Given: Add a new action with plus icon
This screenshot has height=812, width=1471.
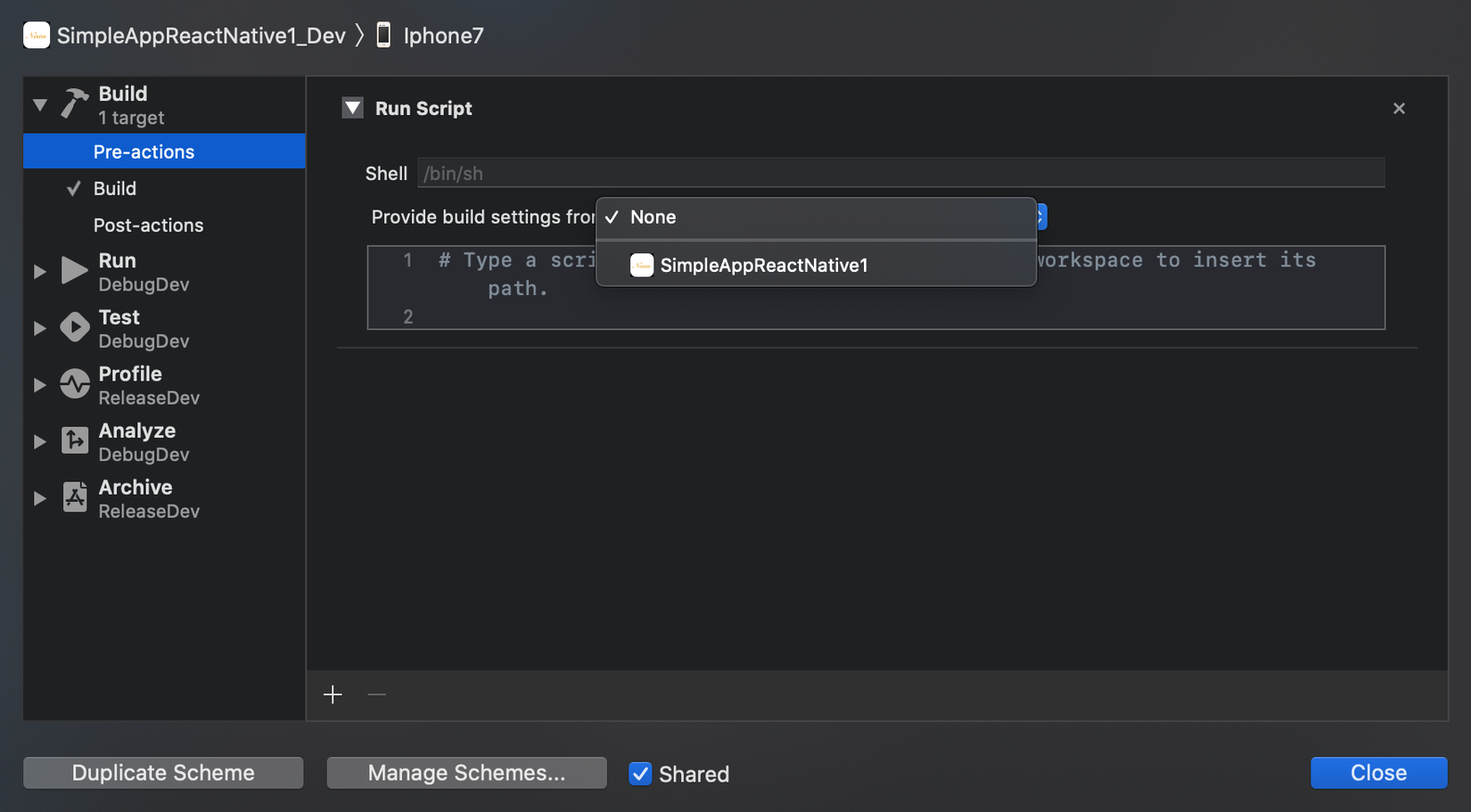Looking at the screenshot, I should [333, 694].
